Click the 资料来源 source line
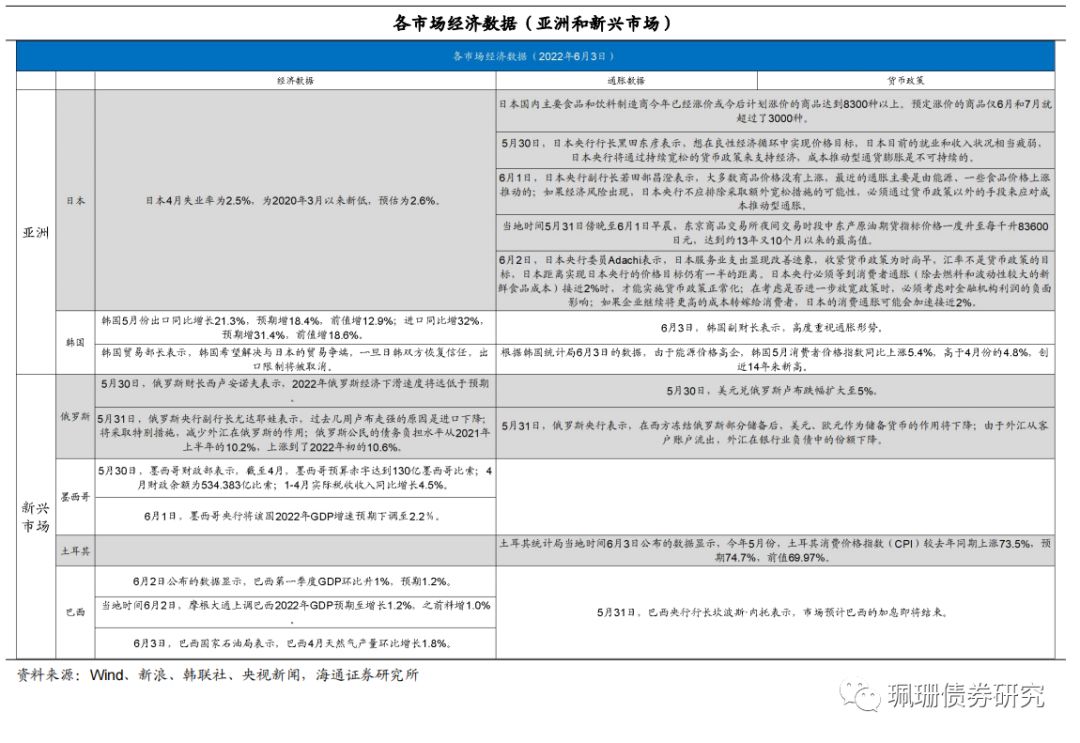 coord(217,676)
